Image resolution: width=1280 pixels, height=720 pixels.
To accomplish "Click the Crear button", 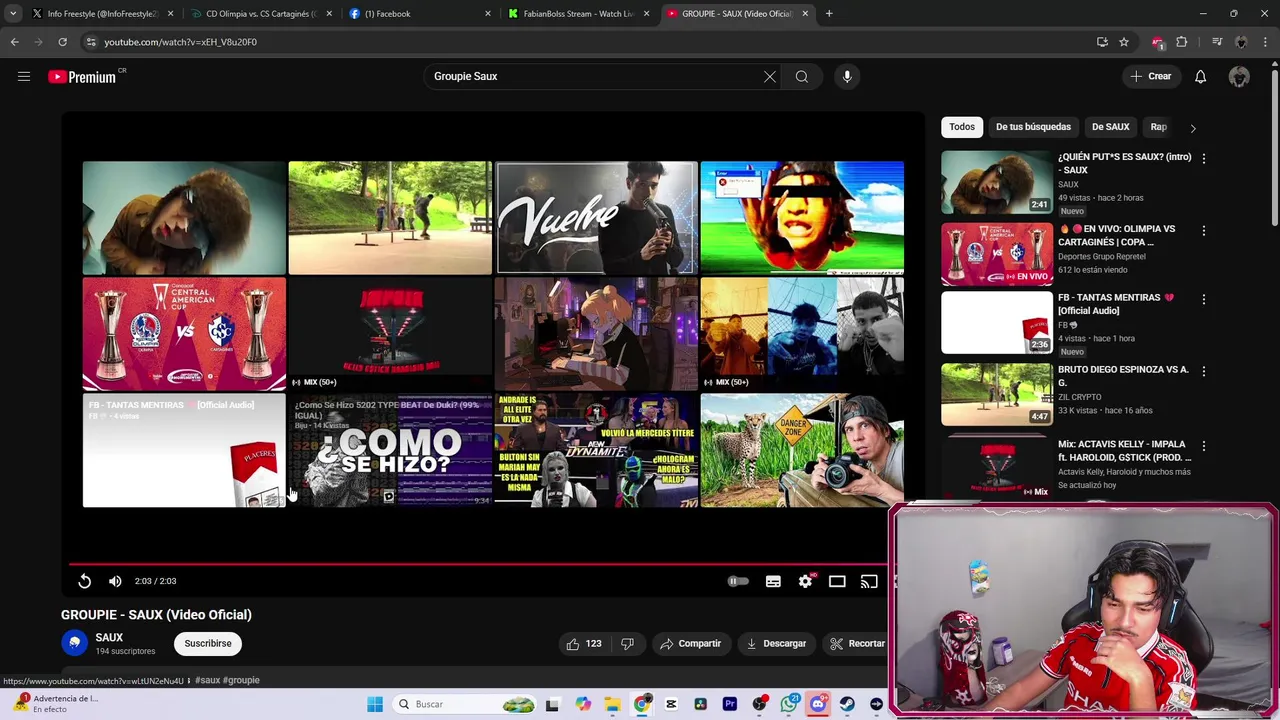I will 1150,76.
